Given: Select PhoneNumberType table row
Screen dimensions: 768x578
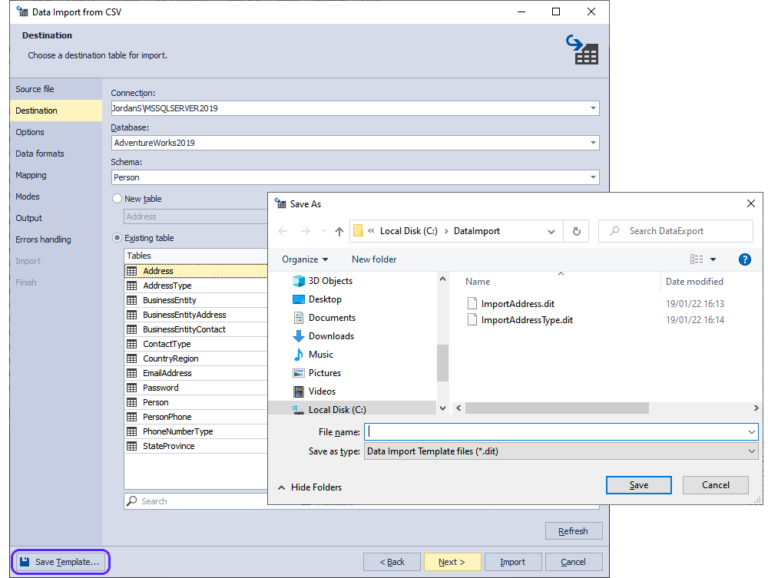Looking at the screenshot, I should [196, 431].
